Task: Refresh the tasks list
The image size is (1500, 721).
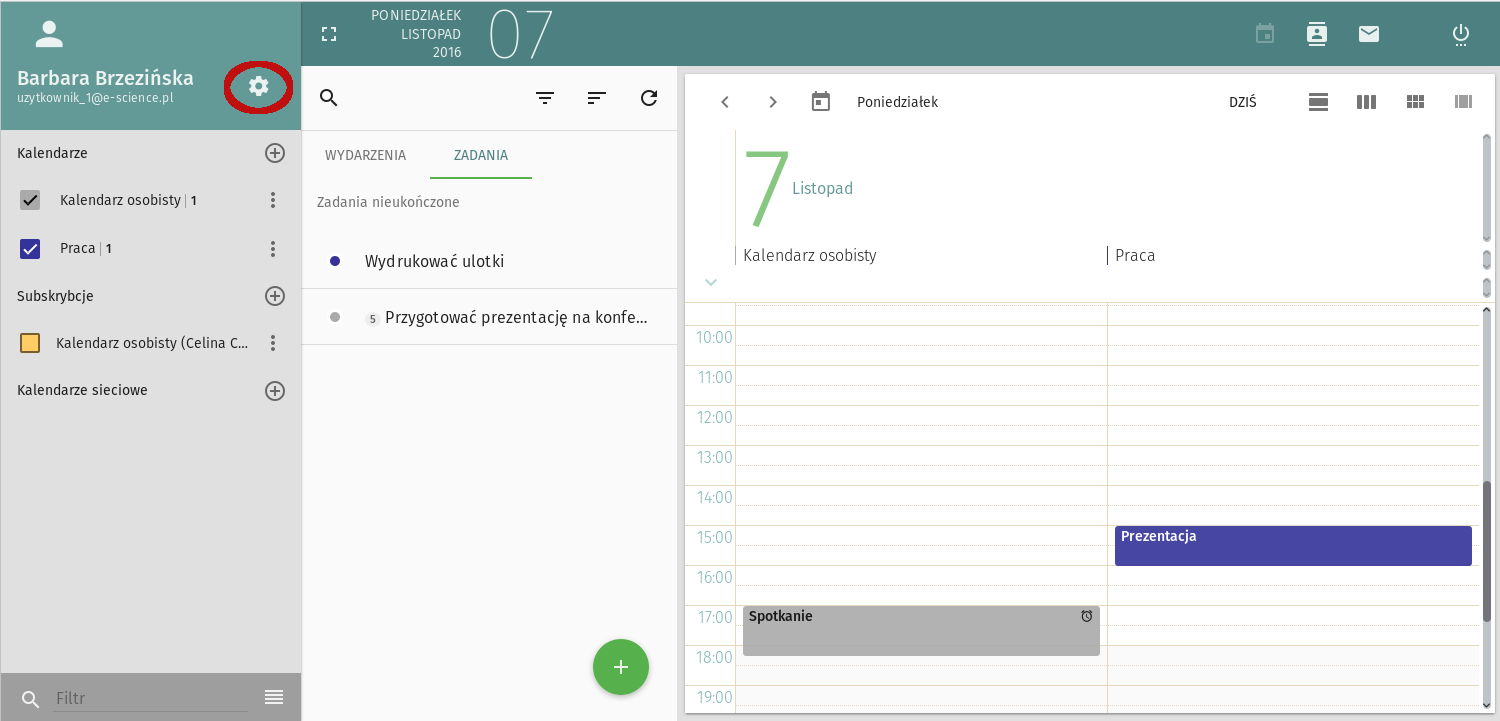Action: pyautogui.click(x=649, y=98)
